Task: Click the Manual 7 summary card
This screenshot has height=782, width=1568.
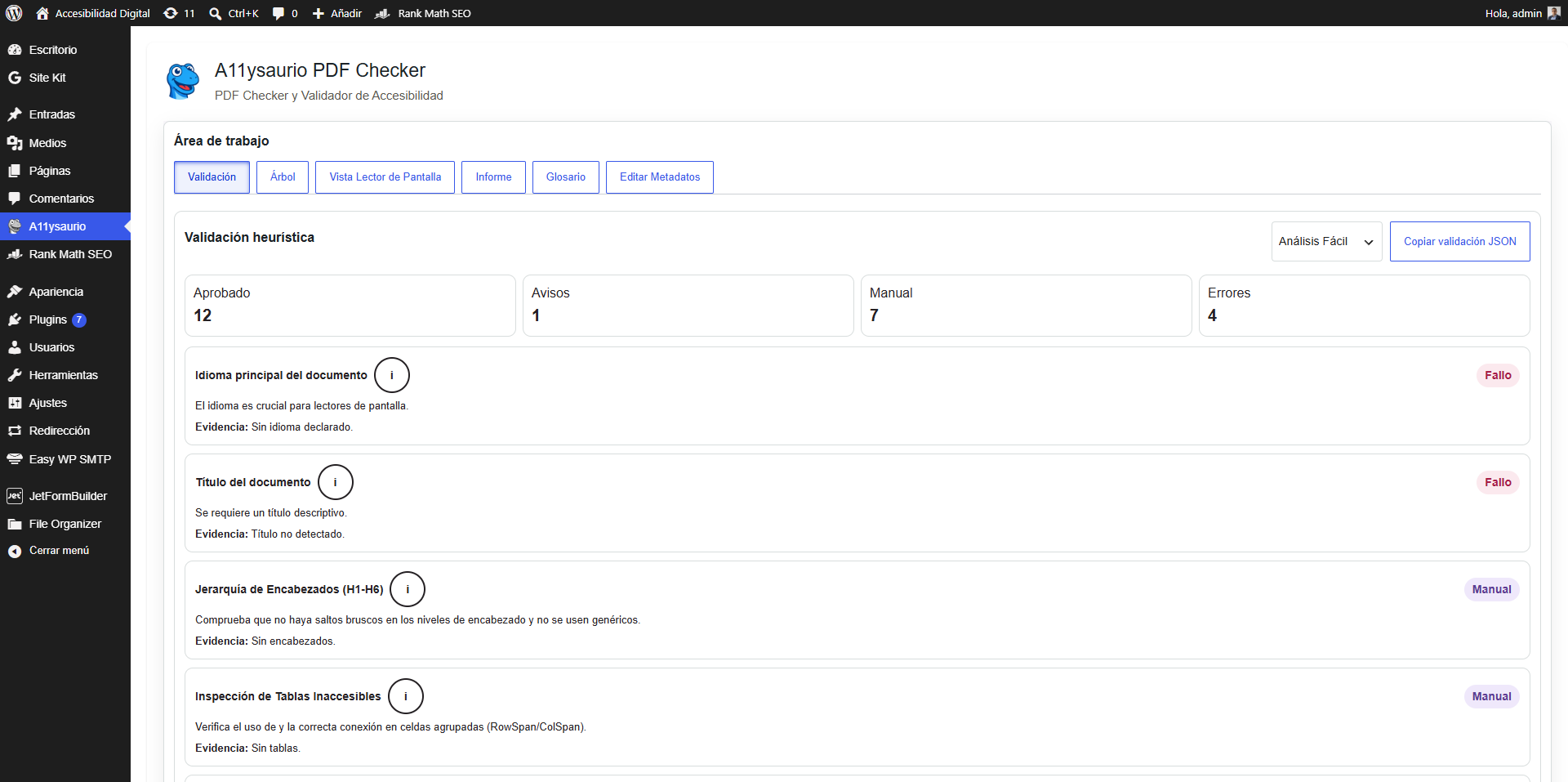Action: 1027,306
